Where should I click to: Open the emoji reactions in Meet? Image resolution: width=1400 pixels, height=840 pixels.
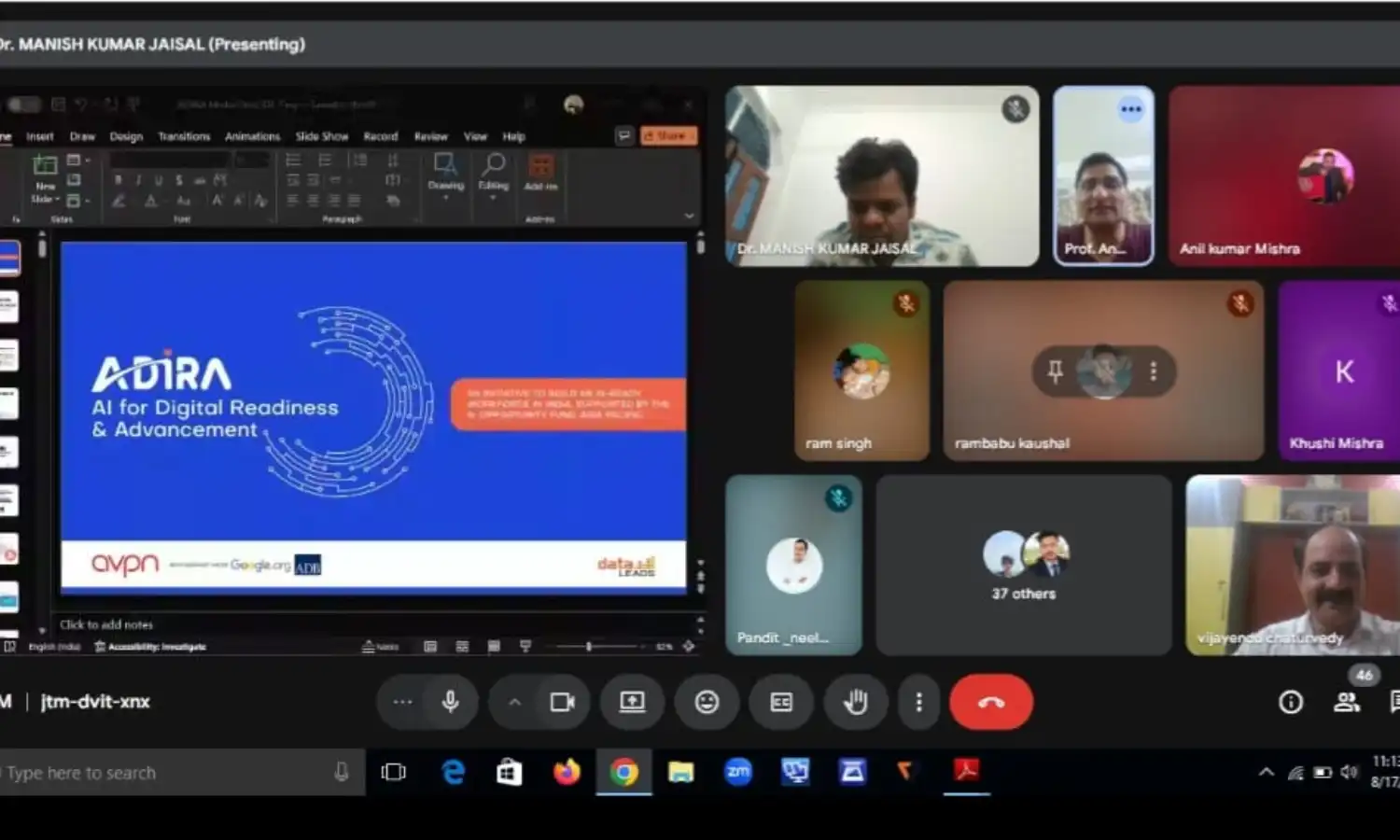(707, 702)
